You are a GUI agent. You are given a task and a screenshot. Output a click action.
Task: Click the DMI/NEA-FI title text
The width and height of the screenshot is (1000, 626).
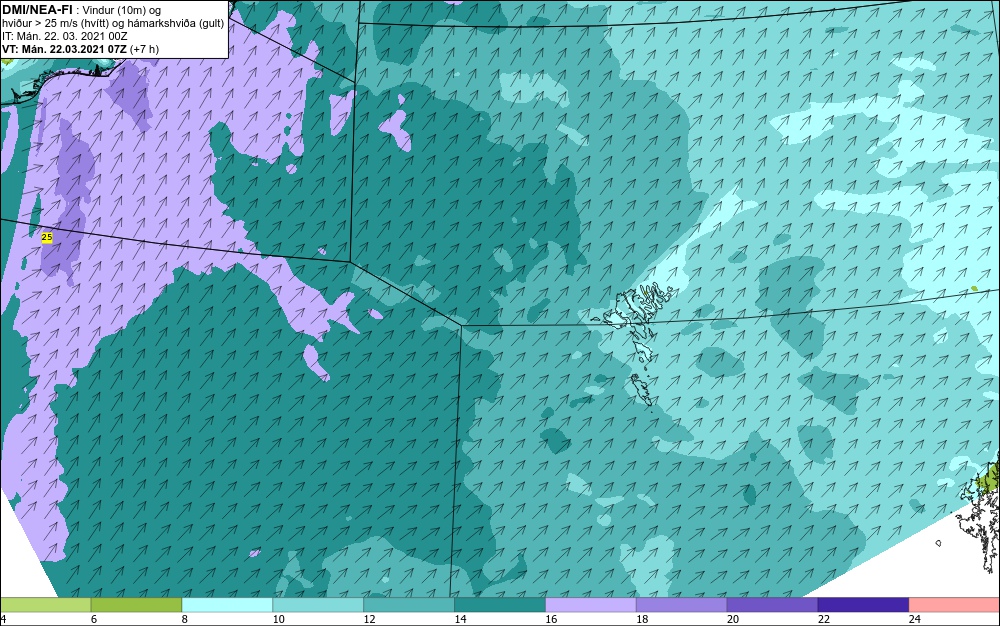37,10
